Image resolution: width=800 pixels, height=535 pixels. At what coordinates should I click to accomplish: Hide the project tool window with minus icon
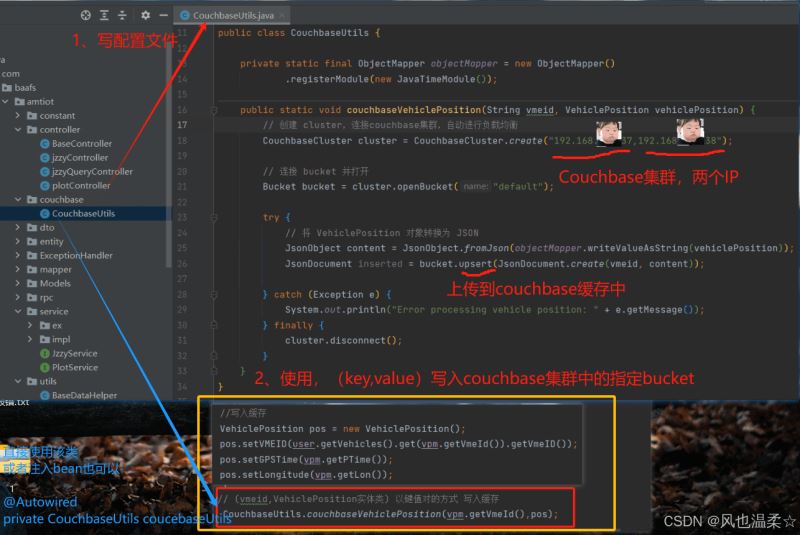pos(163,15)
